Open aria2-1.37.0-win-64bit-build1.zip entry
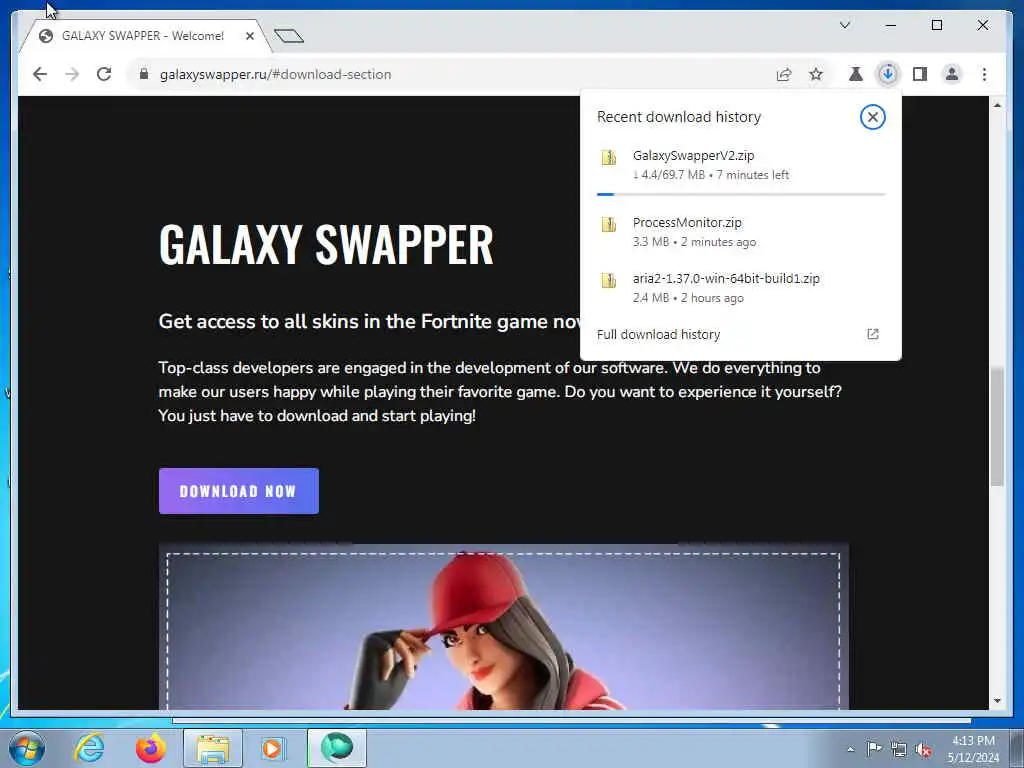 pyautogui.click(x=741, y=288)
